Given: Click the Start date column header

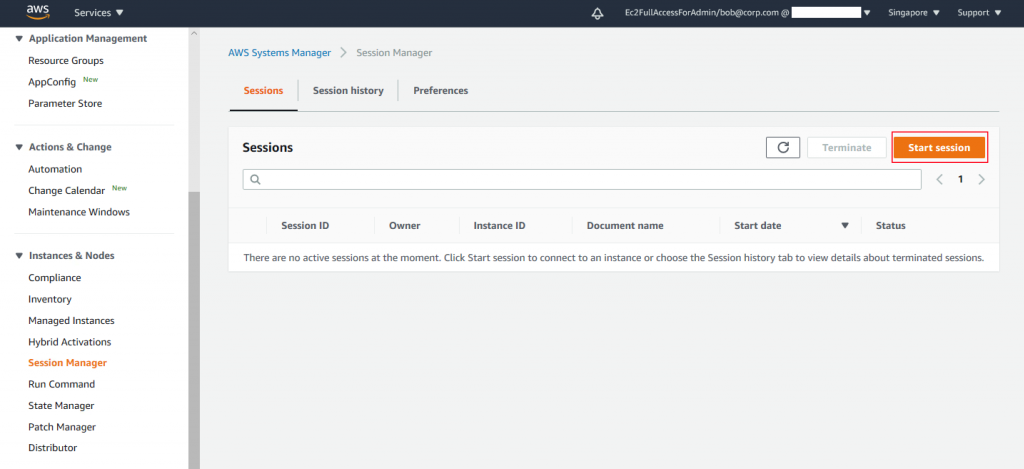Looking at the screenshot, I should click(758, 226).
